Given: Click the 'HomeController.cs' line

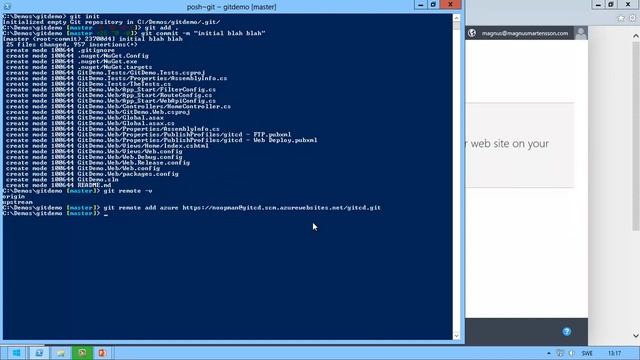Looking at the screenshot, I should pyautogui.click(x=118, y=107).
